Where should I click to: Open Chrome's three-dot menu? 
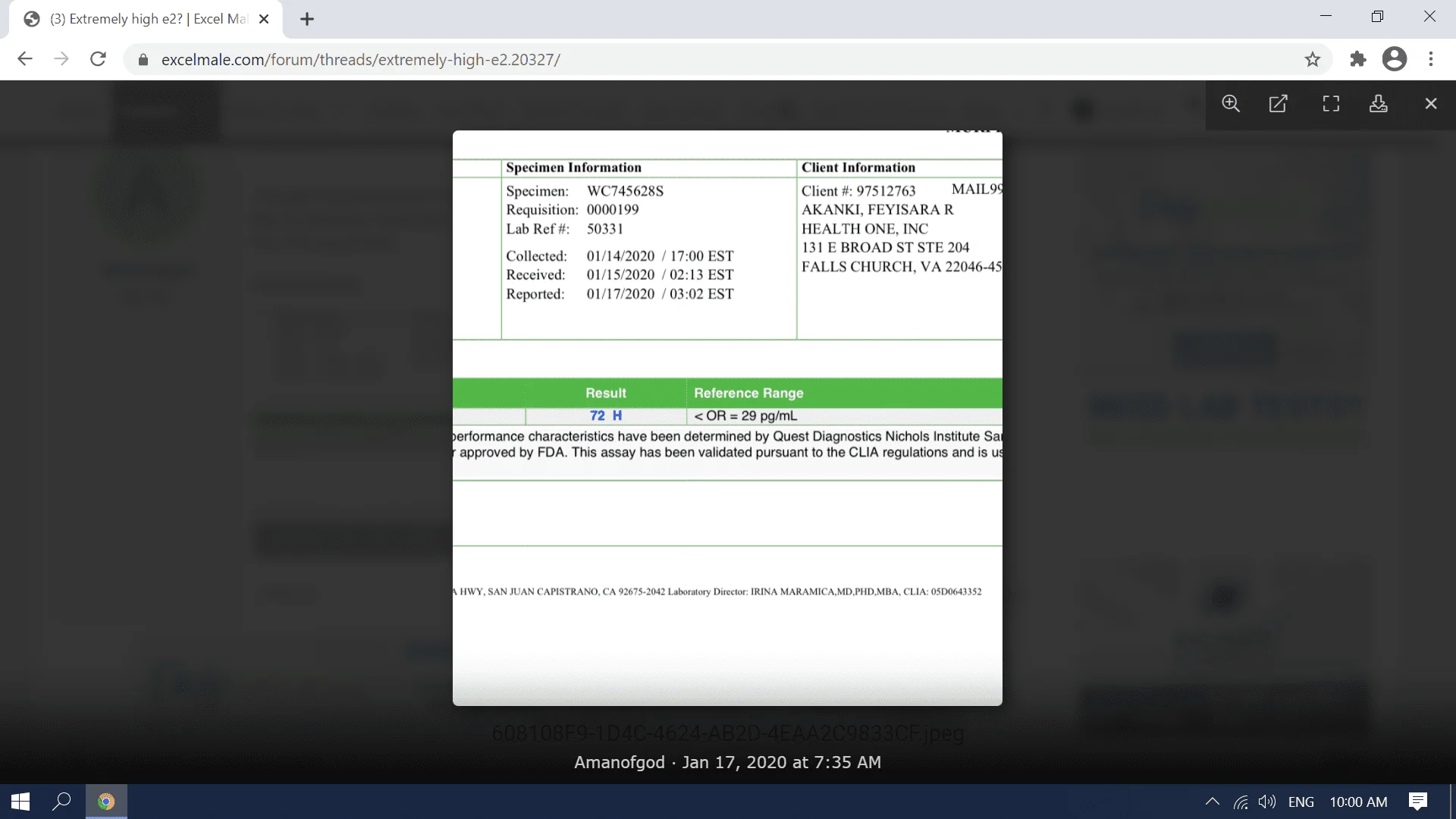tap(1431, 59)
